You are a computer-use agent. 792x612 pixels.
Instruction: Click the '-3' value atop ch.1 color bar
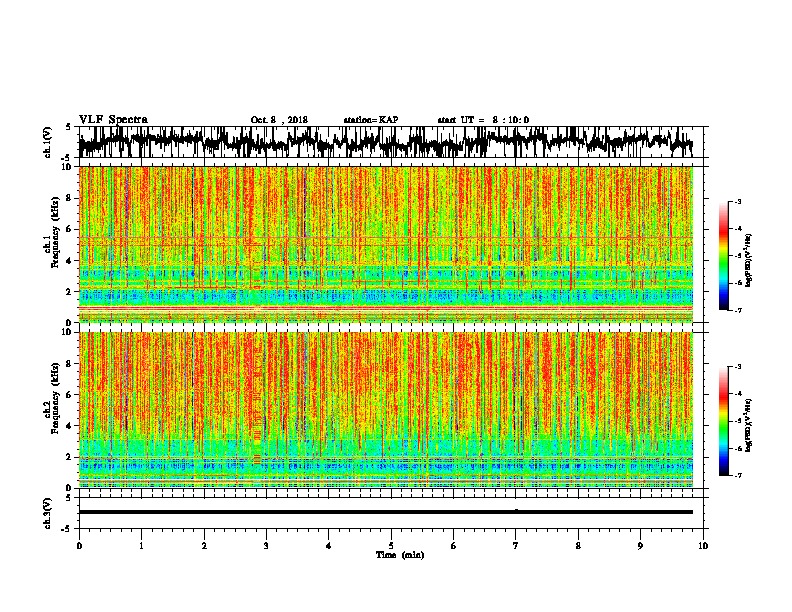click(737, 201)
